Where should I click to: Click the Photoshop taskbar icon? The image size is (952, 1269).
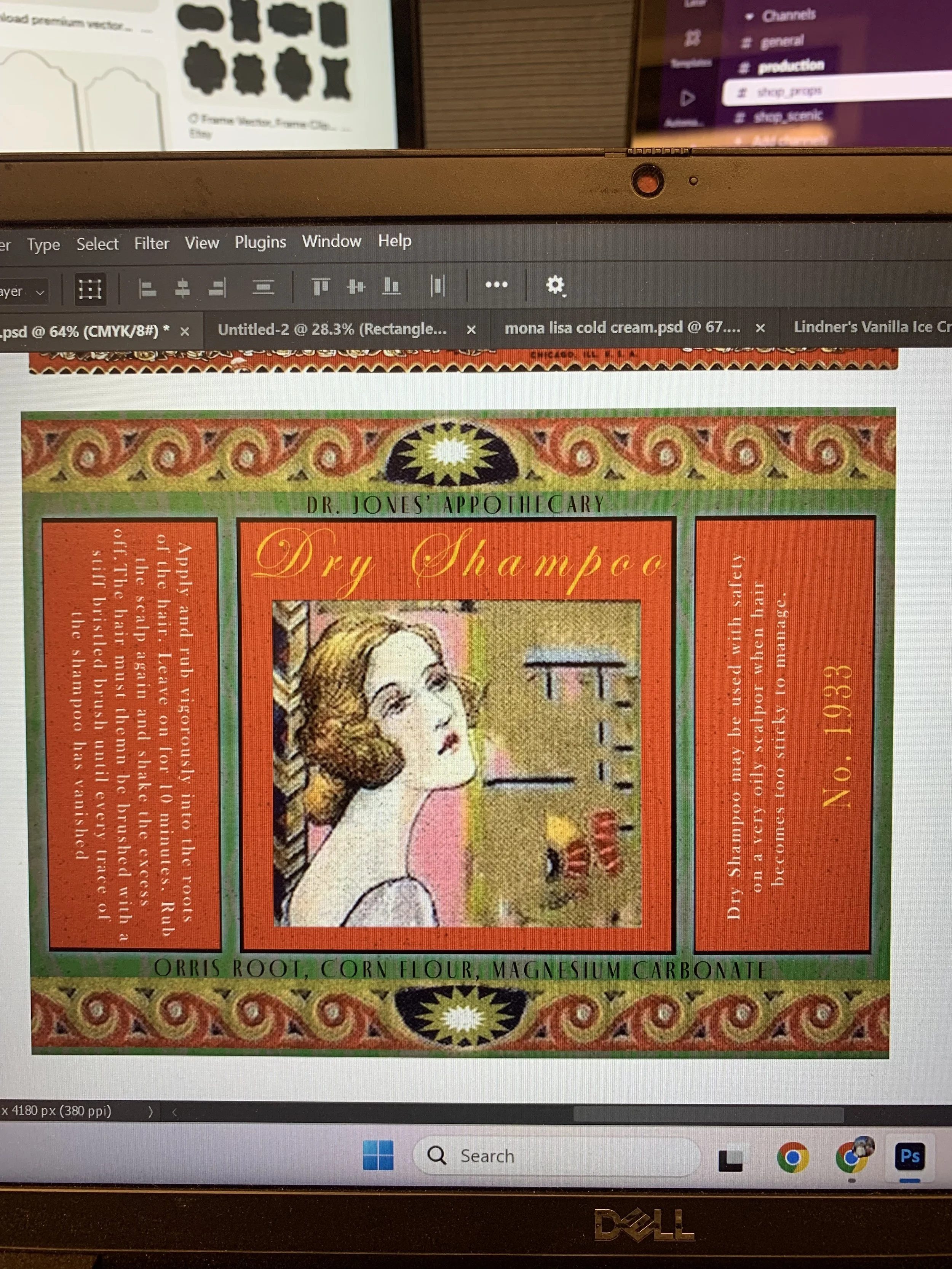pyautogui.click(x=910, y=1156)
